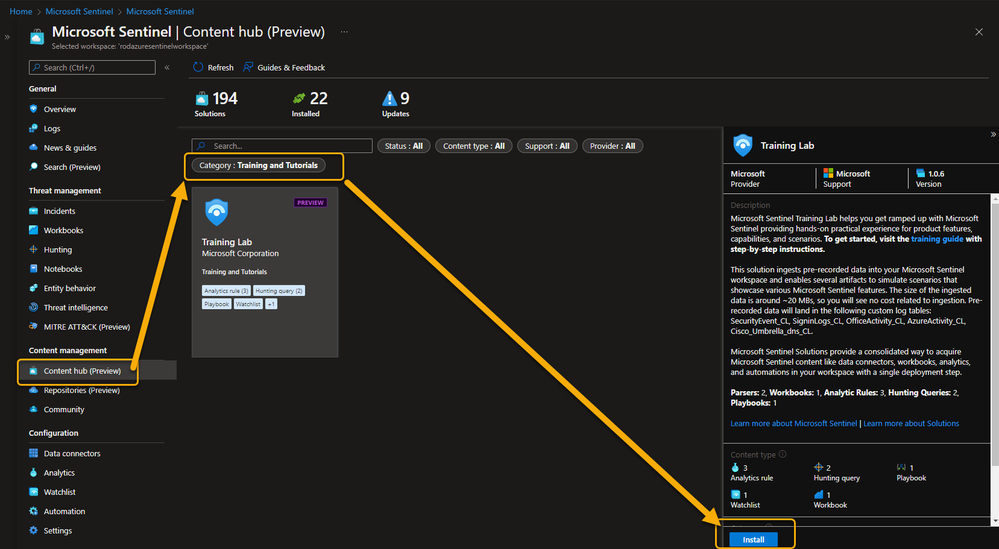Click the Guides & Feedback person icon
This screenshot has width=999, height=549.
(248, 67)
